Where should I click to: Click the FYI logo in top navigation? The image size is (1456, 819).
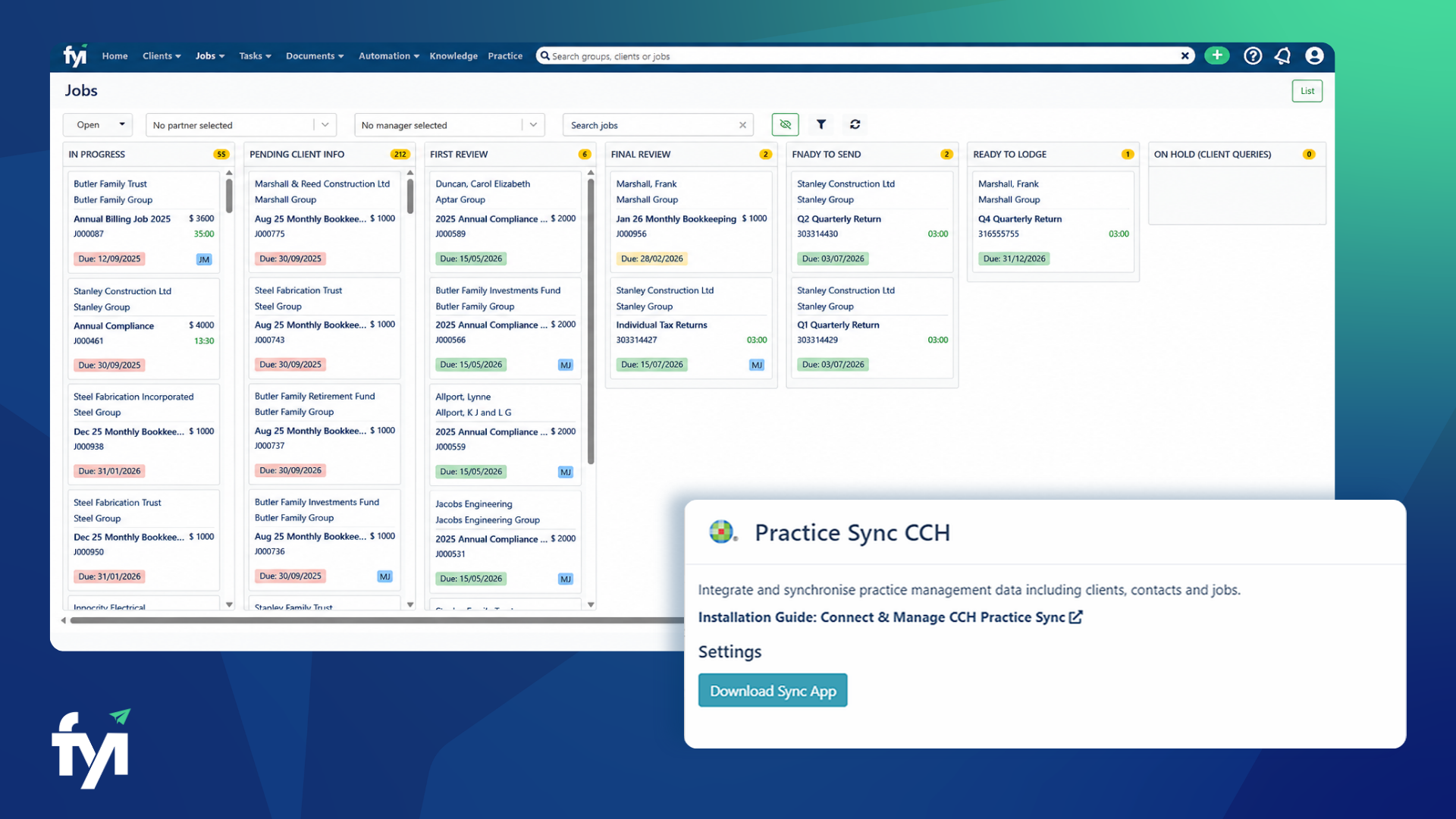pyautogui.click(x=75, y=55)
